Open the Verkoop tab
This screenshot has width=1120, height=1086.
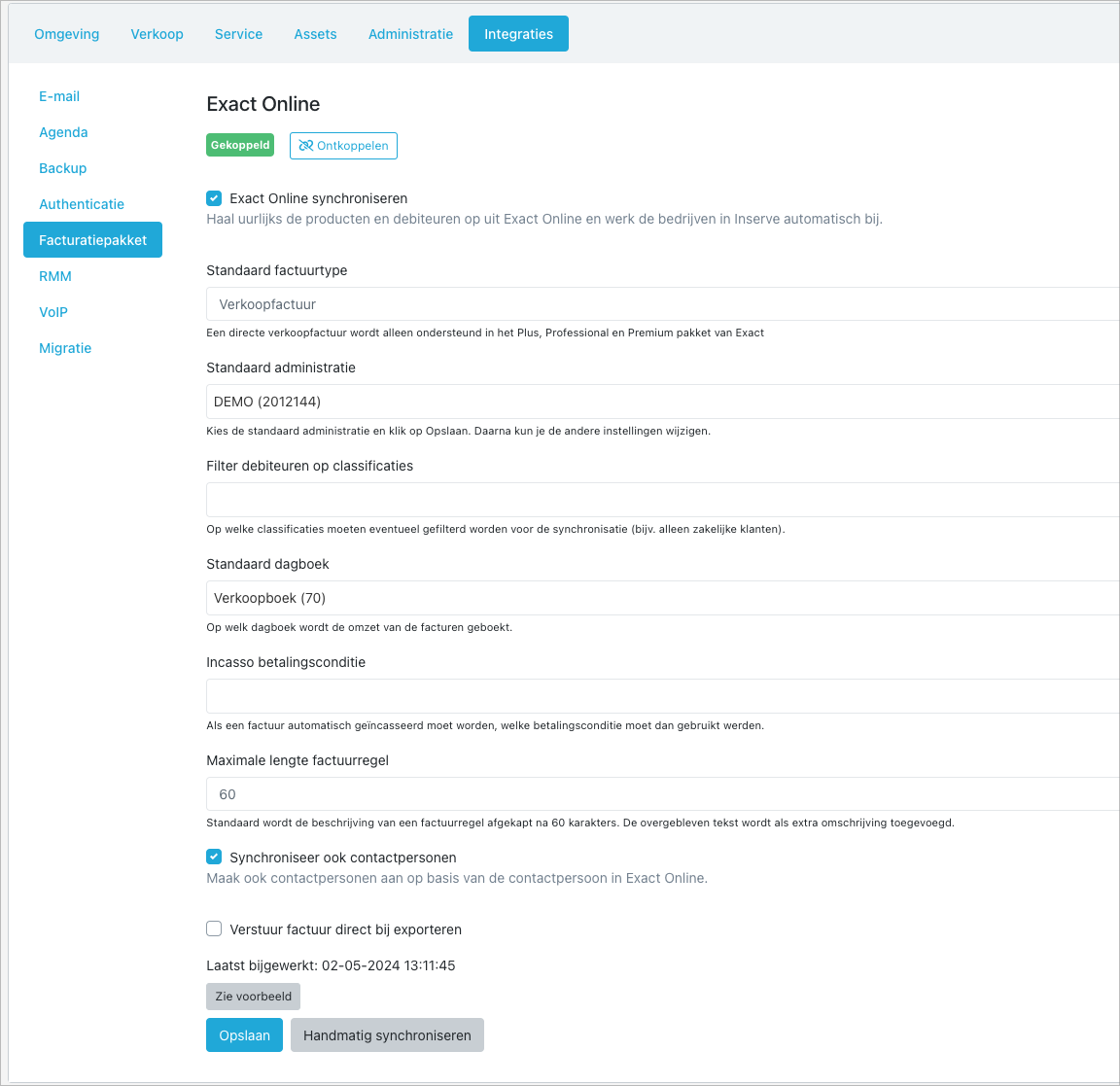pyautogui.click(x=157, y=34)
